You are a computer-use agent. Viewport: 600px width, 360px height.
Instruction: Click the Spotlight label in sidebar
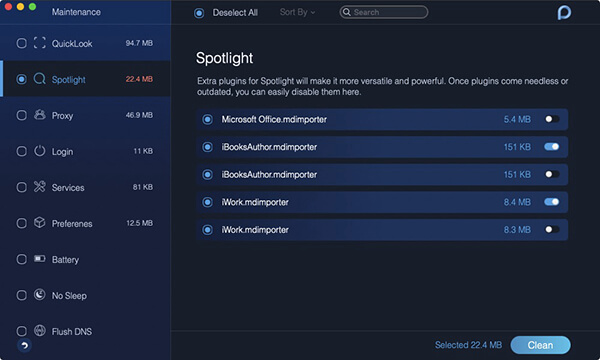pyautogui.click(x=68, y=80)
